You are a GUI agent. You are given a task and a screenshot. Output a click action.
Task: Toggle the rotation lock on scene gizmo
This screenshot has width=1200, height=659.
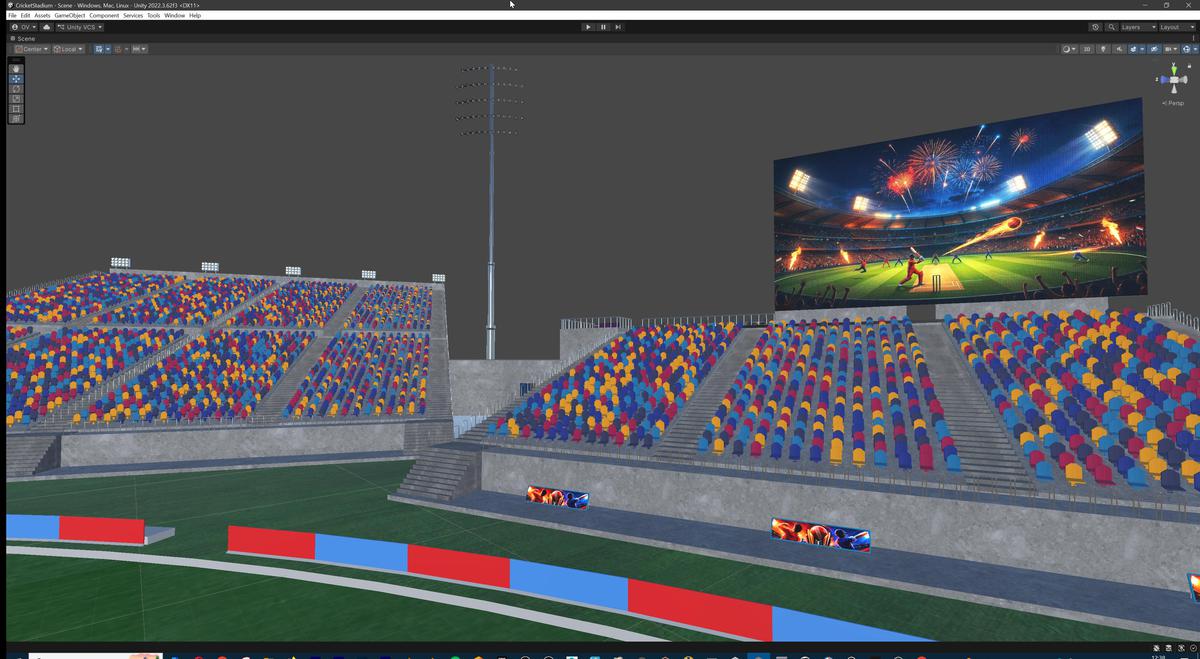pyautogui.click(x=1190, y=66)
